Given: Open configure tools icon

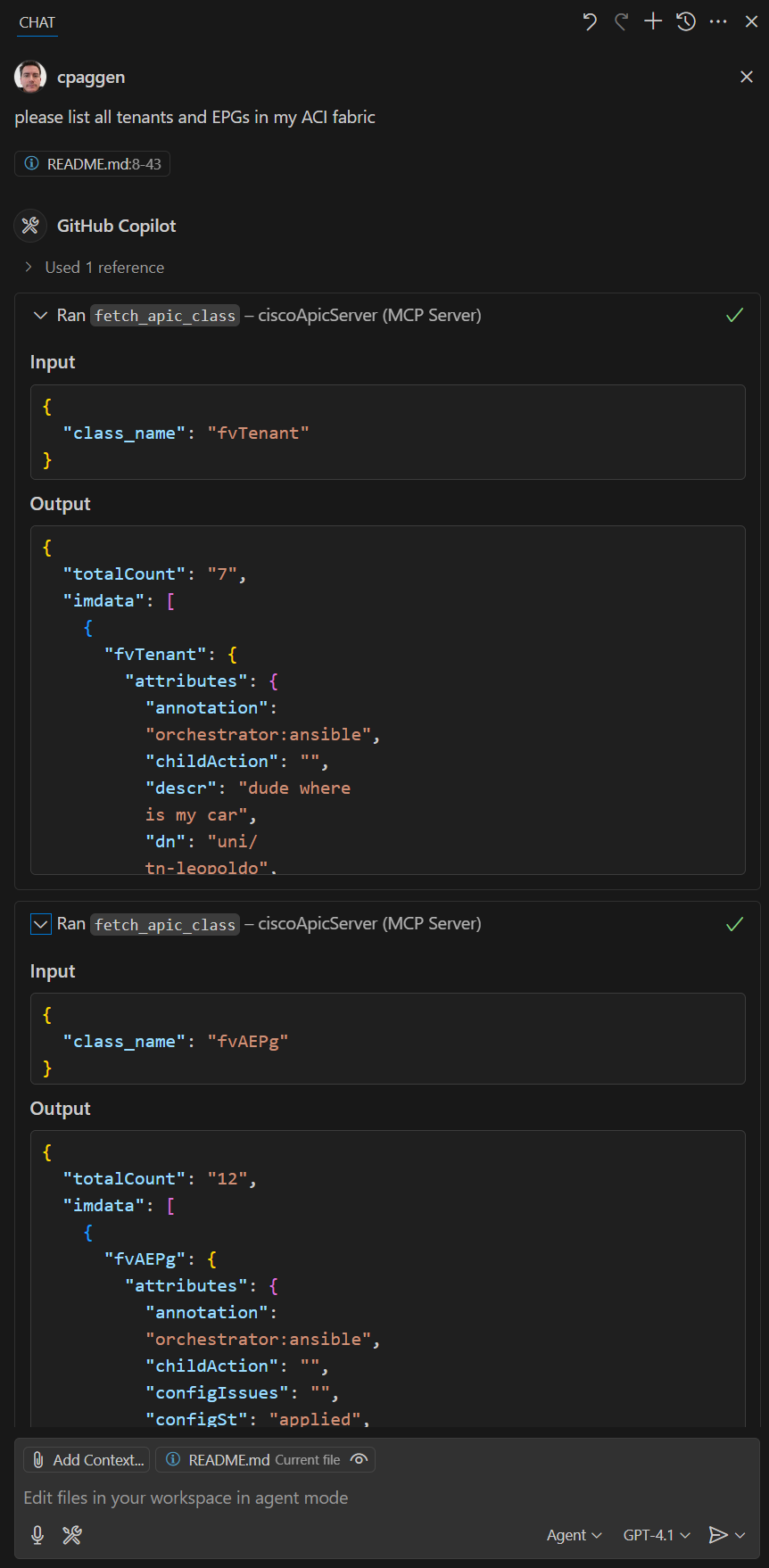Looking at the screenshot, I should click(72, 1535).
